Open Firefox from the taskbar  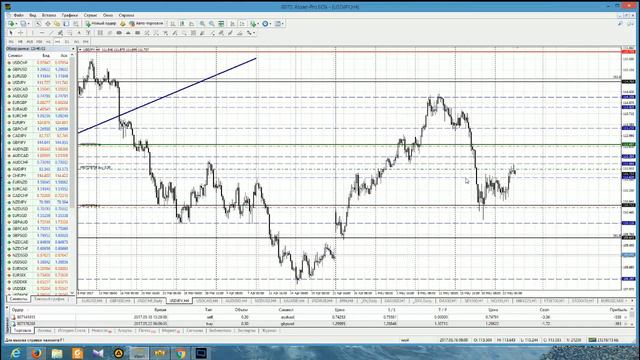tap(36, 353)
